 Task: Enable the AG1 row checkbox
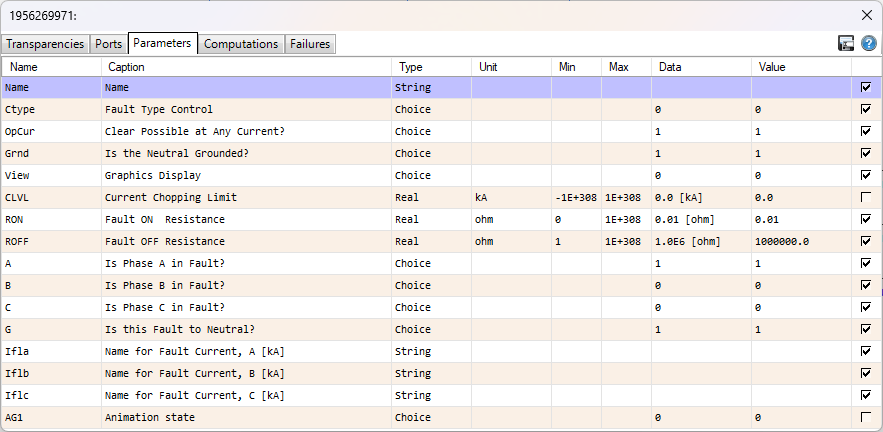click(866, 417)
